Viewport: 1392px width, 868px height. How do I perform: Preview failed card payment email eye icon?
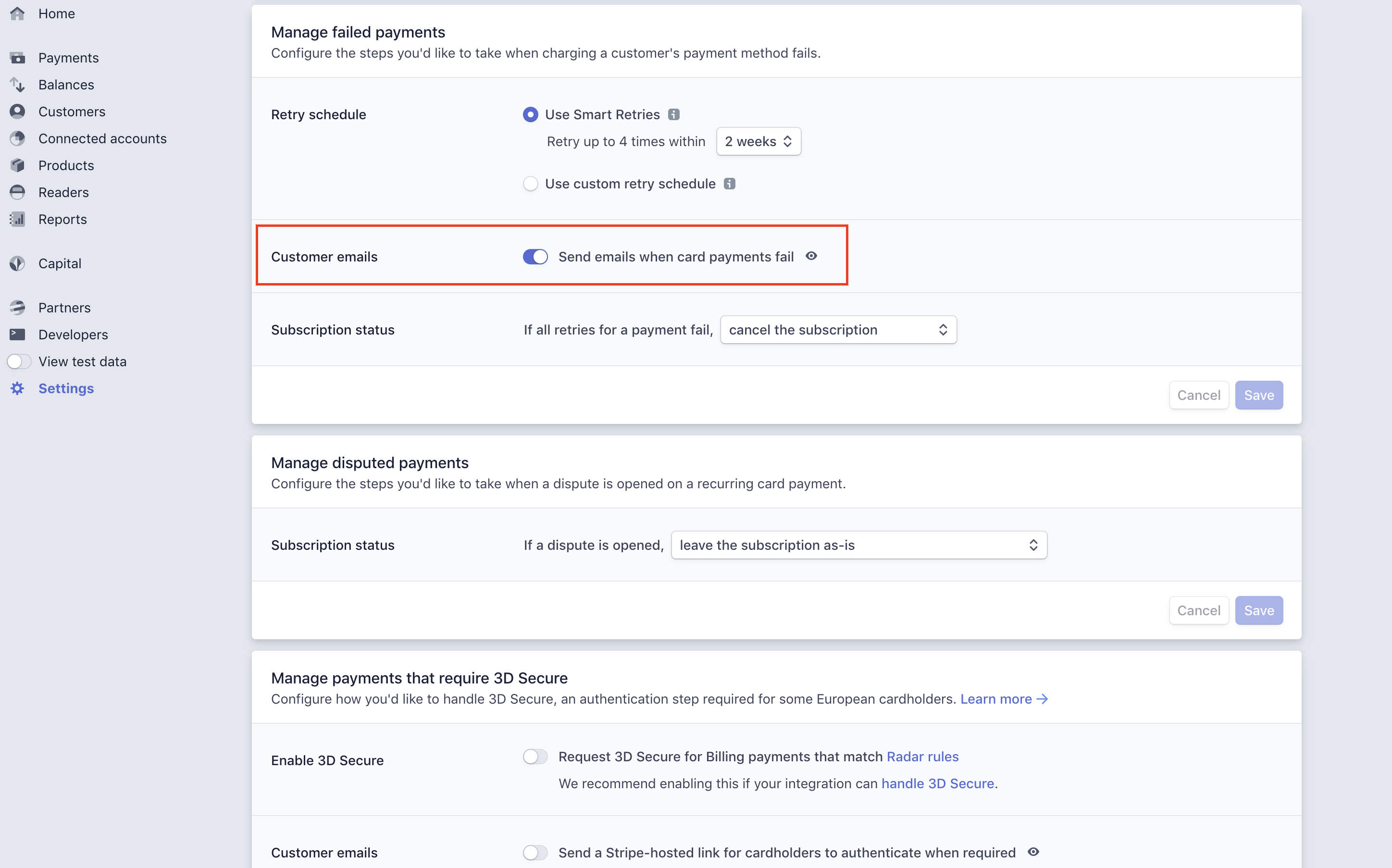click(811, 256)
